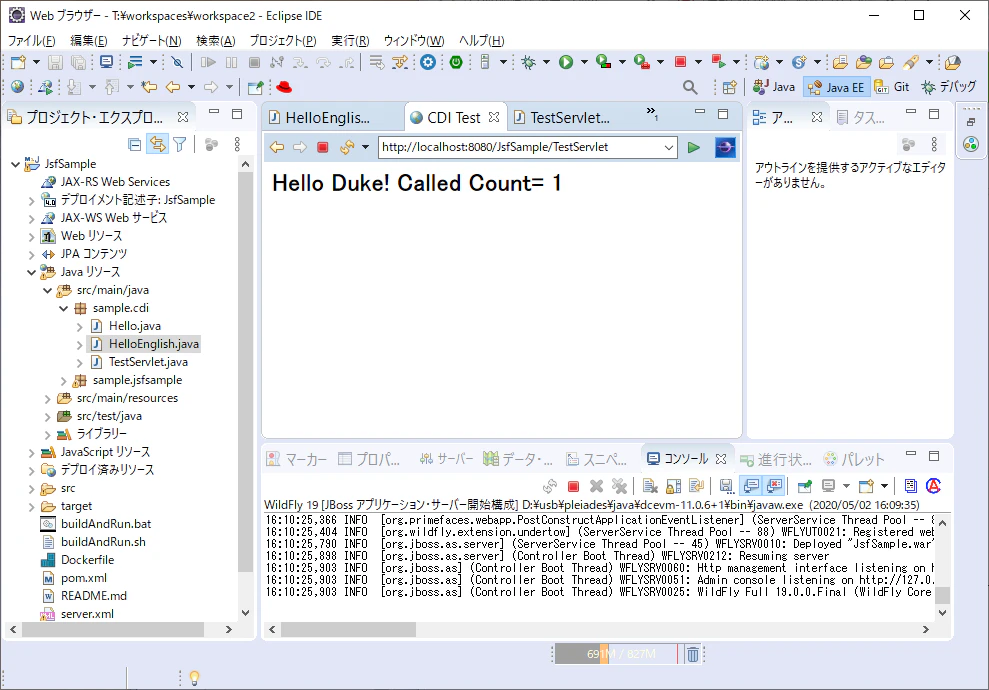
Task: Click the heap memory usage bar
Action: [617, 654]
